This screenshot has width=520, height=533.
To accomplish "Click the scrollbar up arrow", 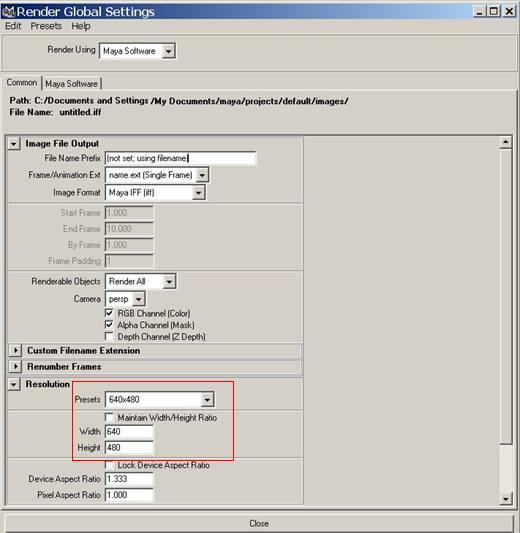I will click(x=505, y=142).
